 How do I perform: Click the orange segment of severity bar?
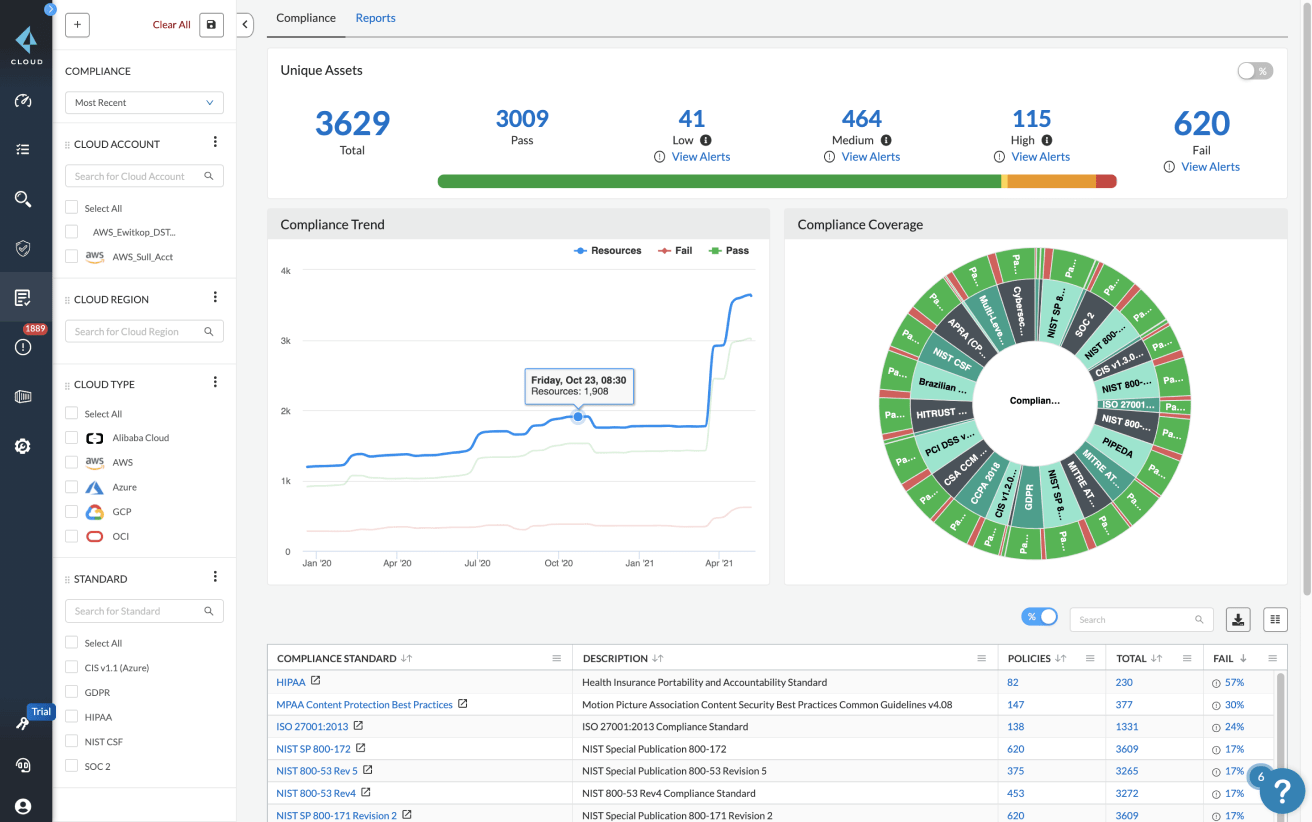[x=1050, y=182]
